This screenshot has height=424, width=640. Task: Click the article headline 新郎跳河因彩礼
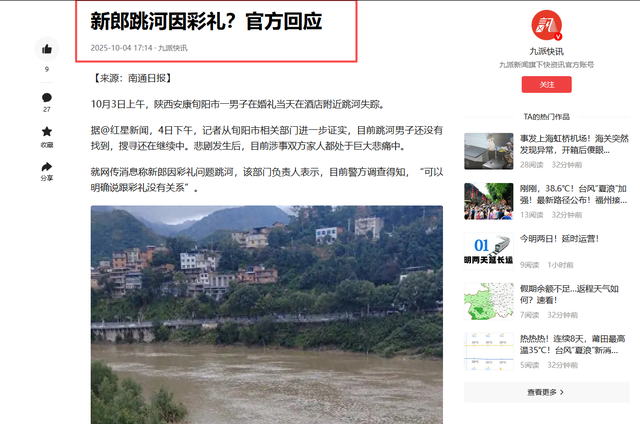click(206, 21)
